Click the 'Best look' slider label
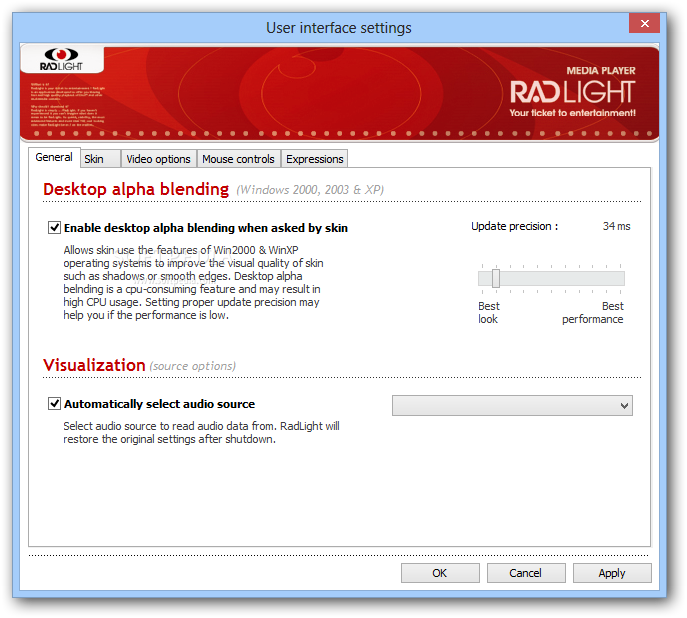Viewport: 687px width, 618px height. coord(489,313)
